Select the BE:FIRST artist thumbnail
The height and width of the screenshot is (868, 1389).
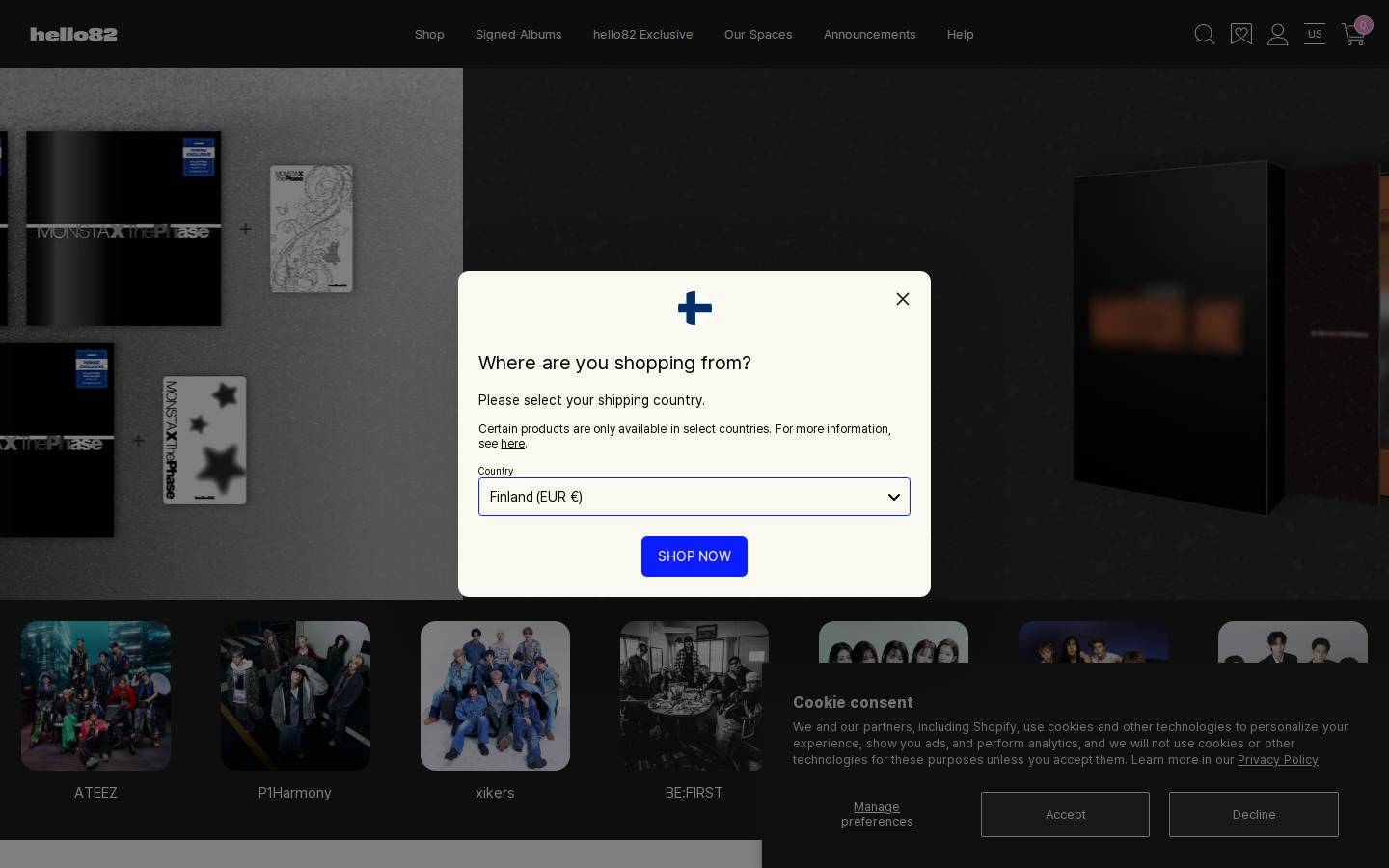(x=694, y=695)
